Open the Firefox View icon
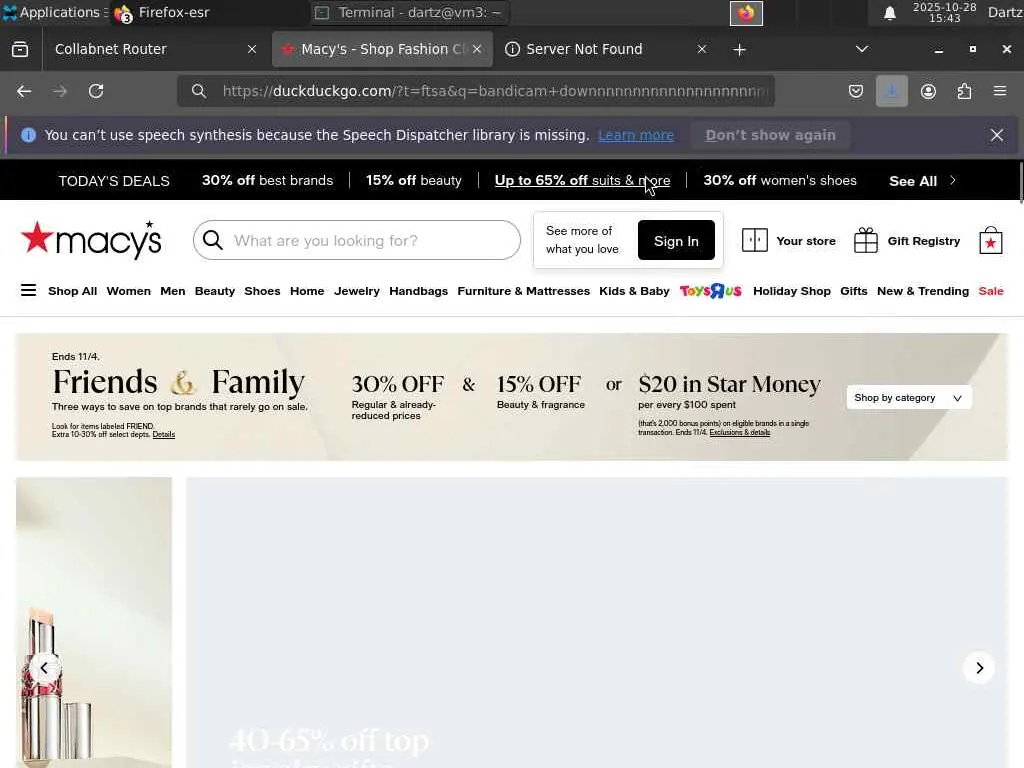Screen dimensions: 1024x768 click(20, 50)
